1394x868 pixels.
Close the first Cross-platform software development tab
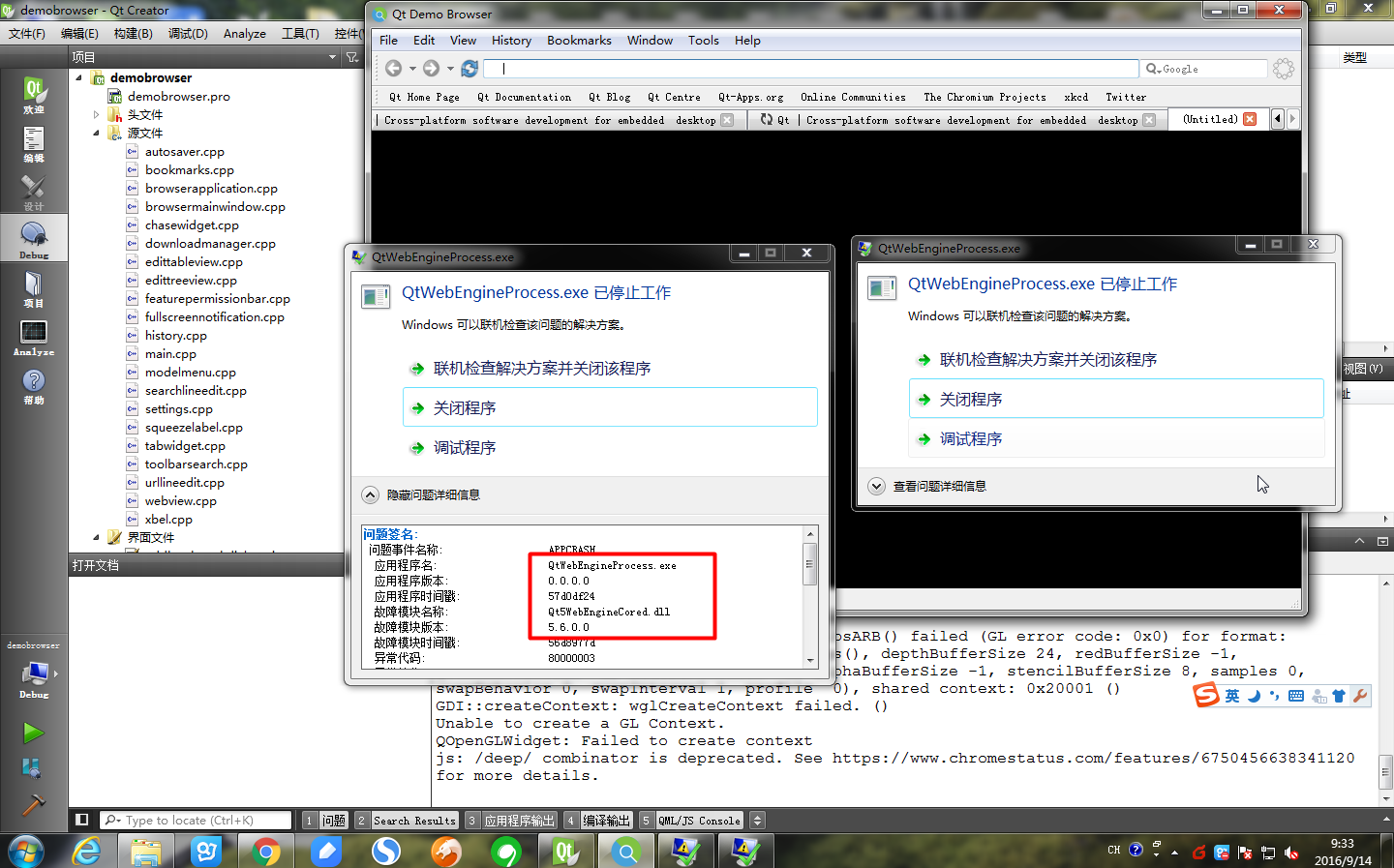click(x=727, y=120)
